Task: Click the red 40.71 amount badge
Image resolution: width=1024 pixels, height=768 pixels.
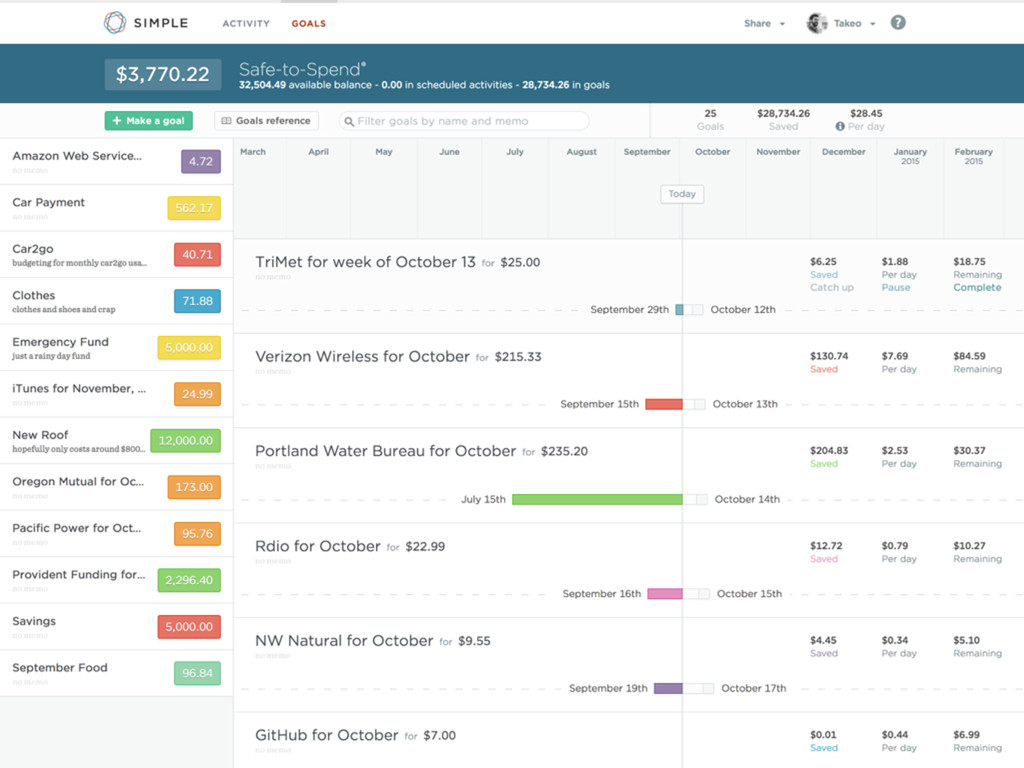Action: click(197, 255)
